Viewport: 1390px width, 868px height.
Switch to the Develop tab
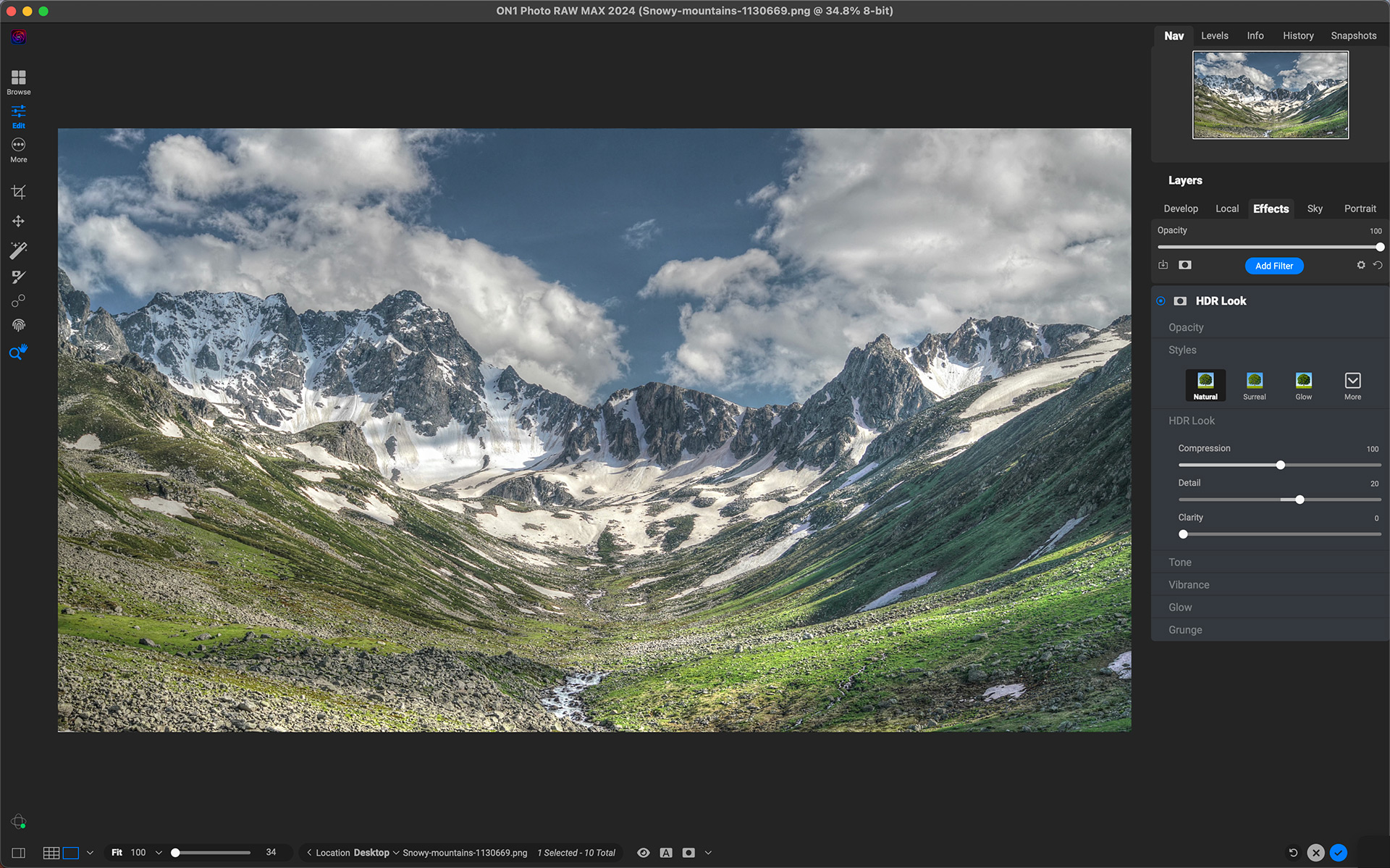click(1181, 208)
